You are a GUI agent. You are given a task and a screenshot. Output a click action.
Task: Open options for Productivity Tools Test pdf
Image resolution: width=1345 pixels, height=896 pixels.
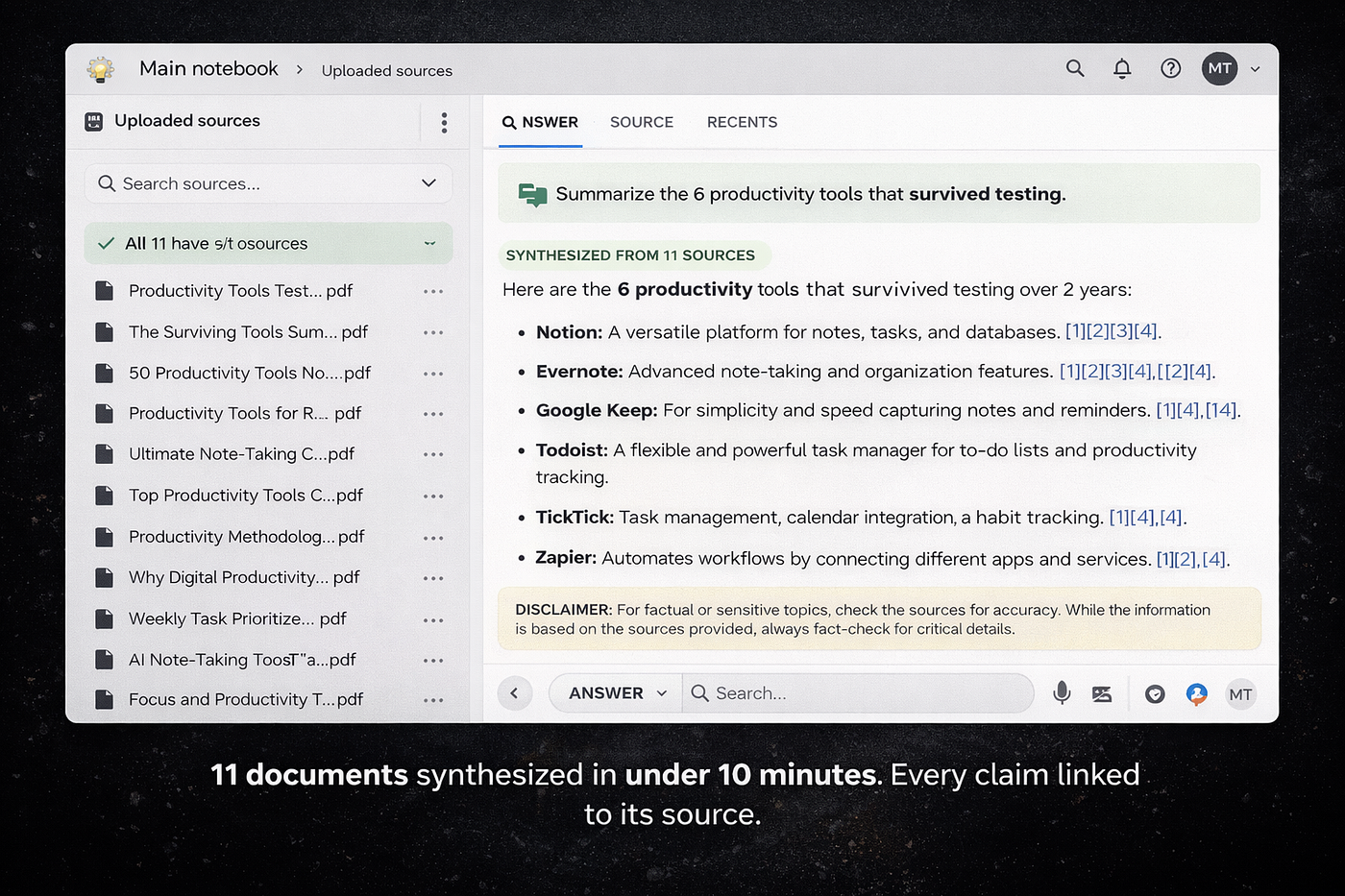click(x=433, y=291)
